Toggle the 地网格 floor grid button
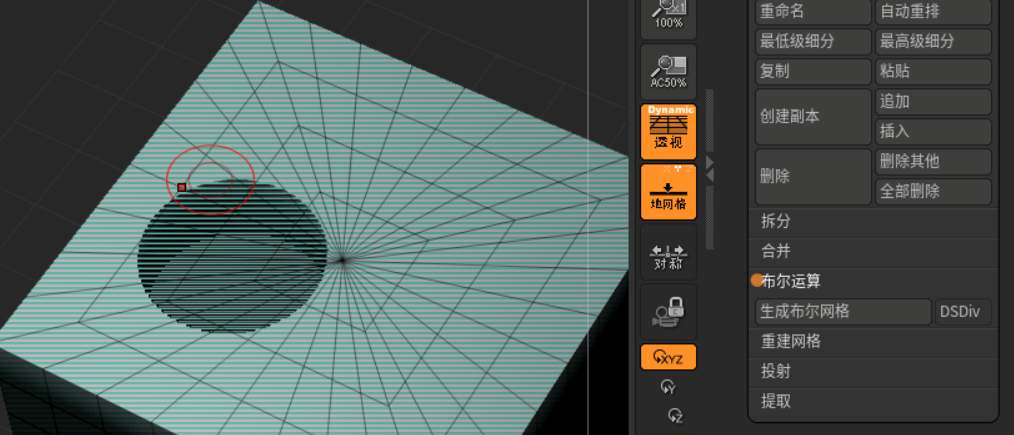This screenshot has width=1014, height=435. (x=668, y=191)
